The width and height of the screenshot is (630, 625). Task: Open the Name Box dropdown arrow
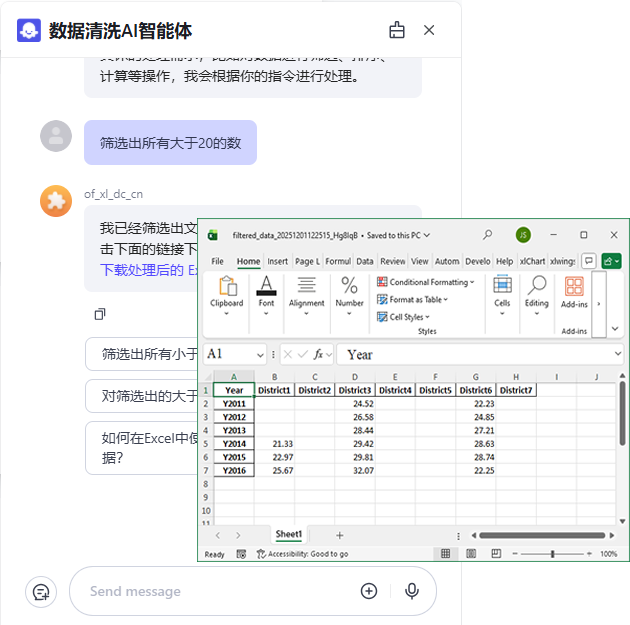point(260,355)
